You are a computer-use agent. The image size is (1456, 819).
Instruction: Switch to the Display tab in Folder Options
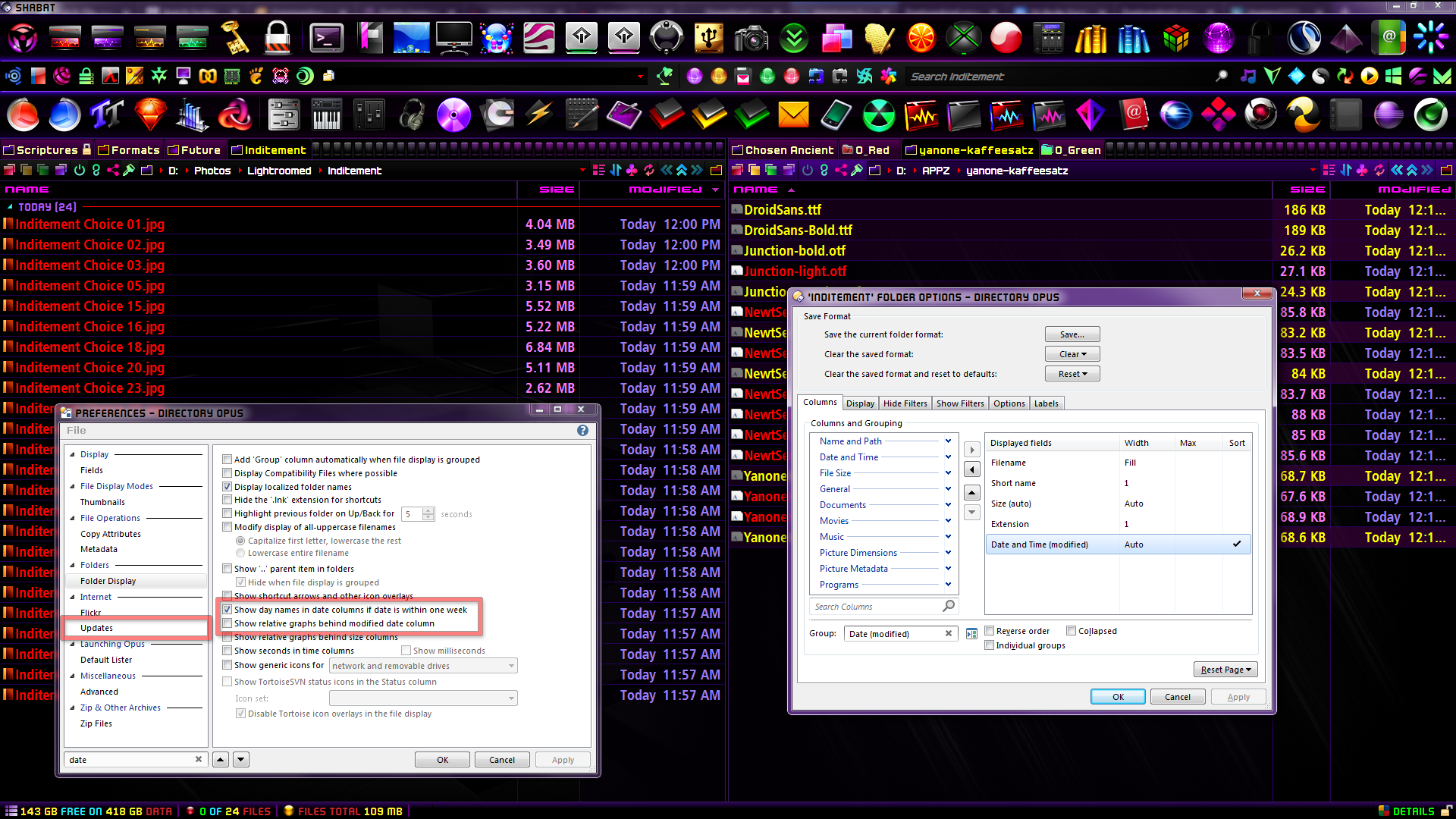point(860,403)
